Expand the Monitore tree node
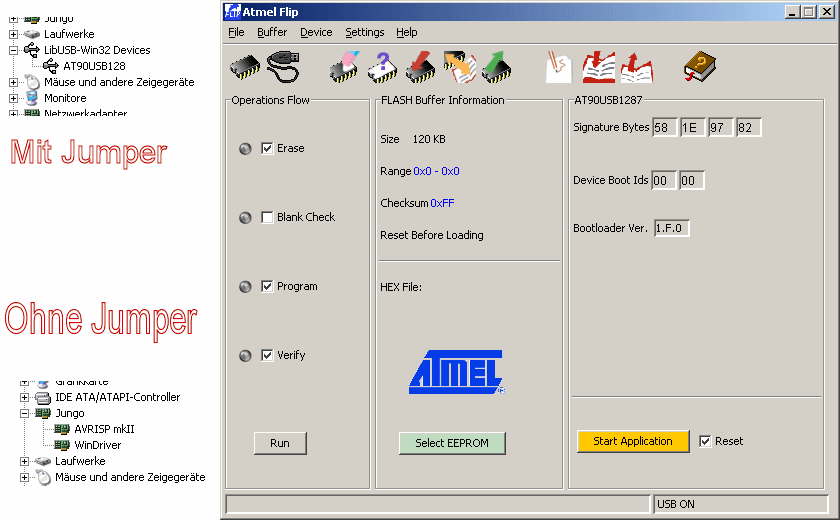Viewport: 840px width, 520px height. [13, 99]
